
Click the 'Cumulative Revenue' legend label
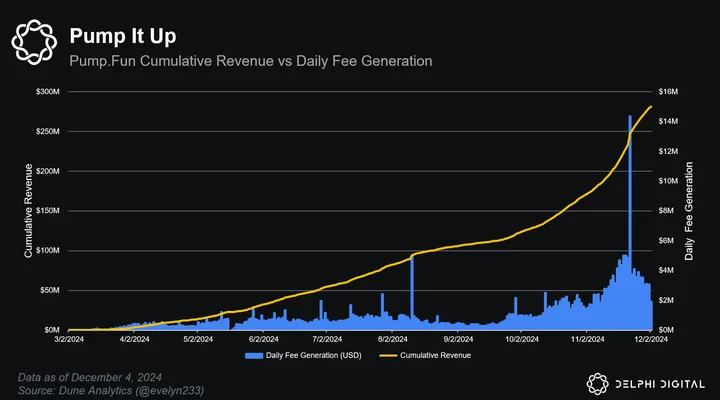click(x=435, y=355)
